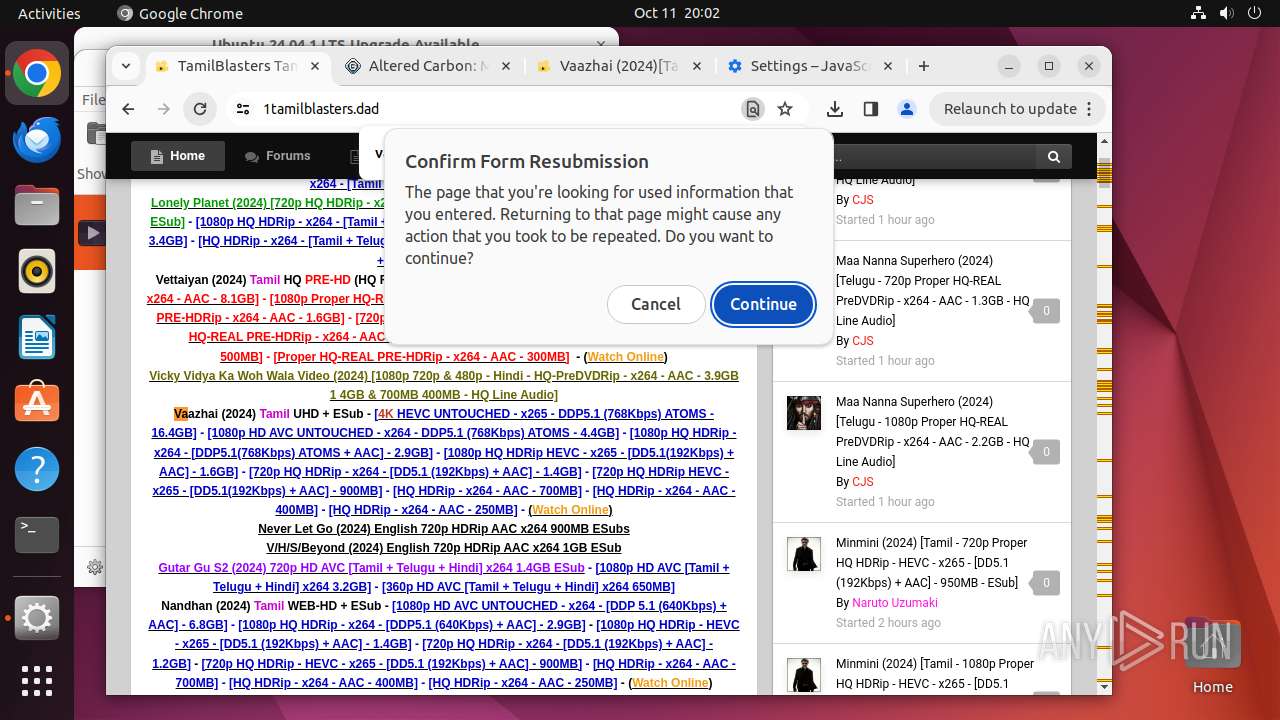Reload the current page
The width and height of the screenshot is (1280, 720).
coord(200,109)
